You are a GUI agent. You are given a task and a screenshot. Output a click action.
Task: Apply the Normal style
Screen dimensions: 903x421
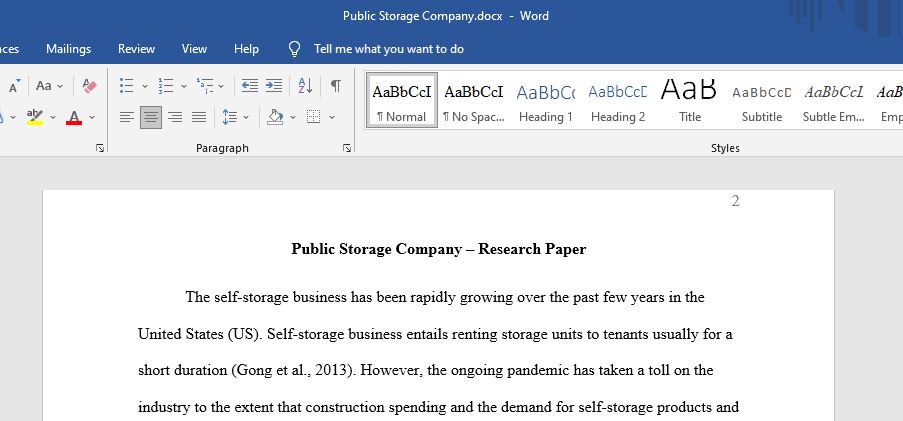402,100
